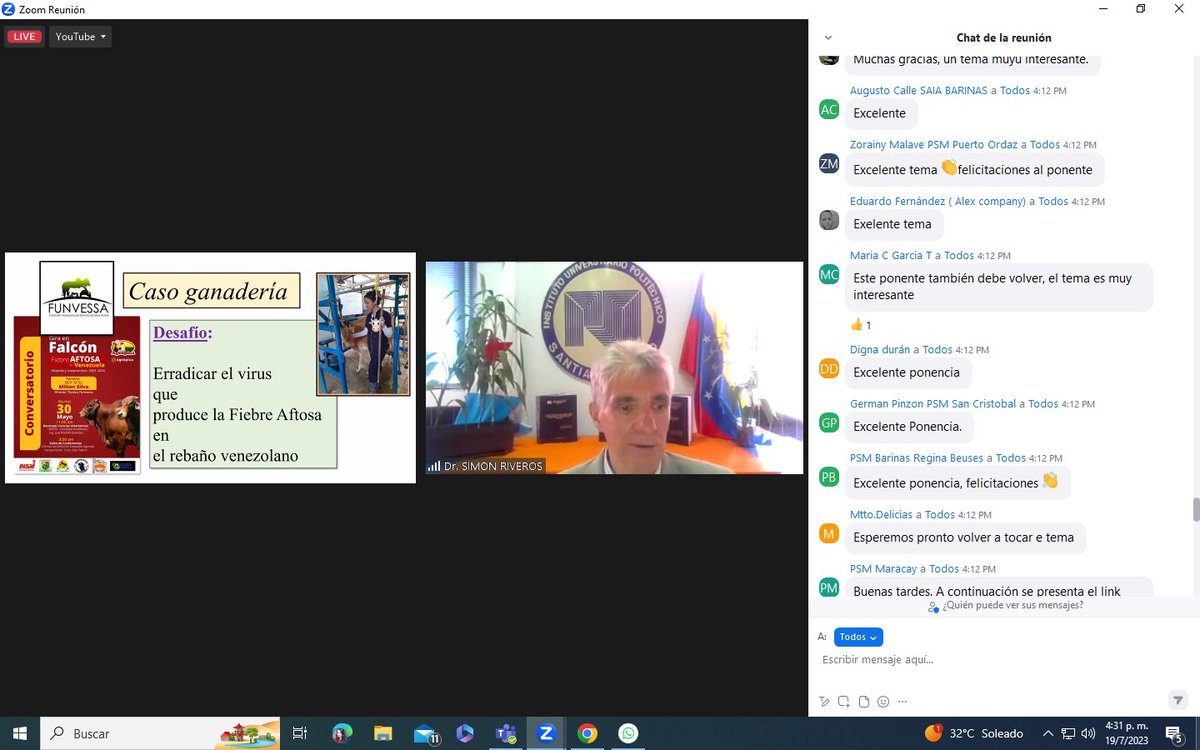Click Augusto Calle's AC avatar
The image size is (1200, 750).
829,110
